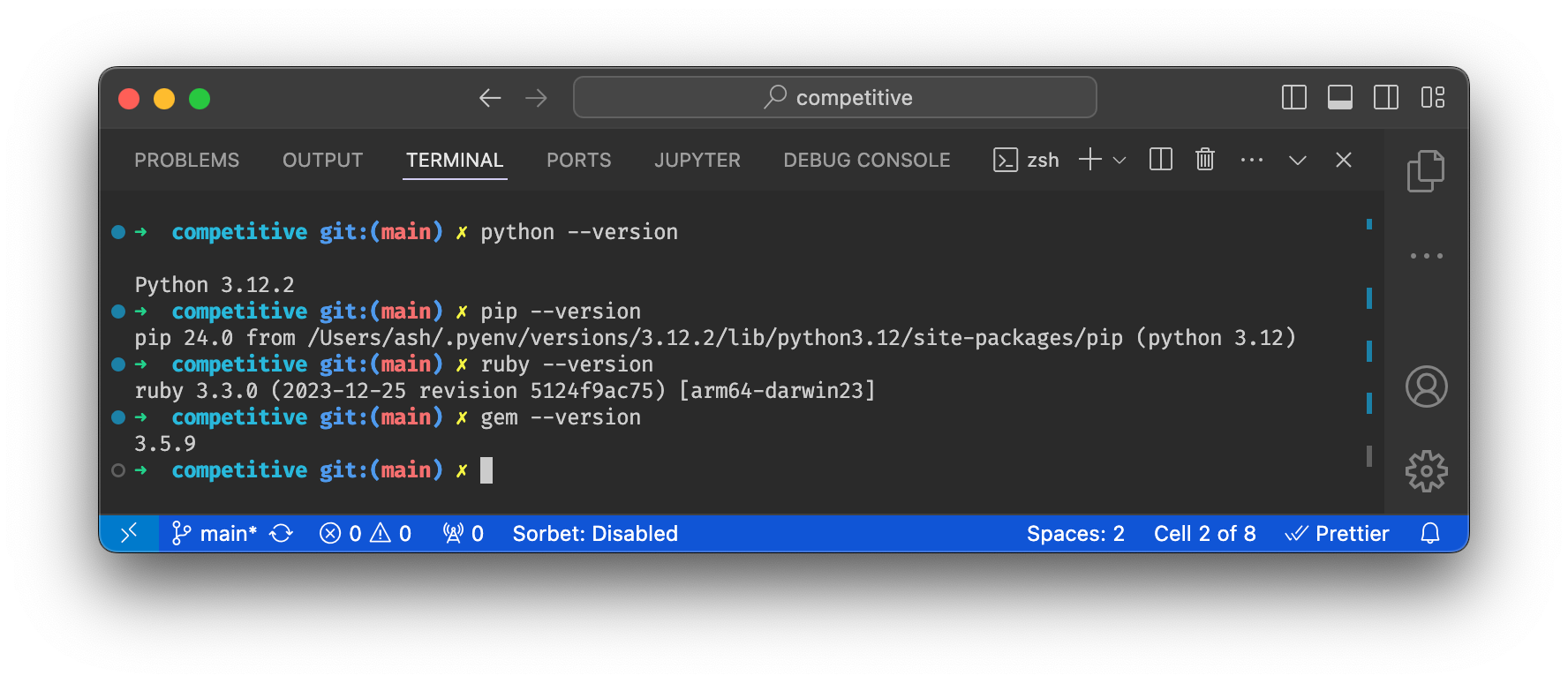Switch to the OUTPUT tab
The width and height of the screenshot is (1568, 683).
pyautogui.click(x=322, y=160)
